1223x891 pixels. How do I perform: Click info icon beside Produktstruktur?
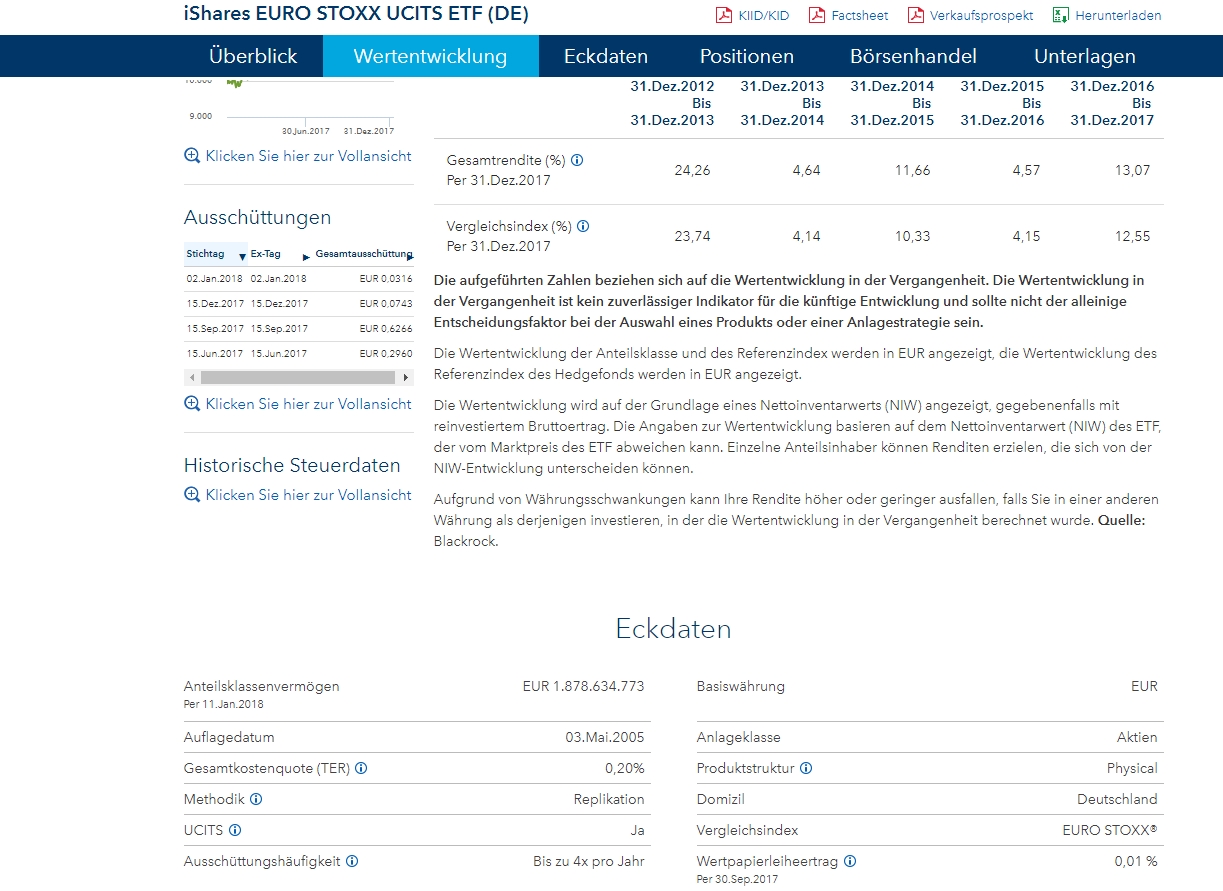[806, 768]
